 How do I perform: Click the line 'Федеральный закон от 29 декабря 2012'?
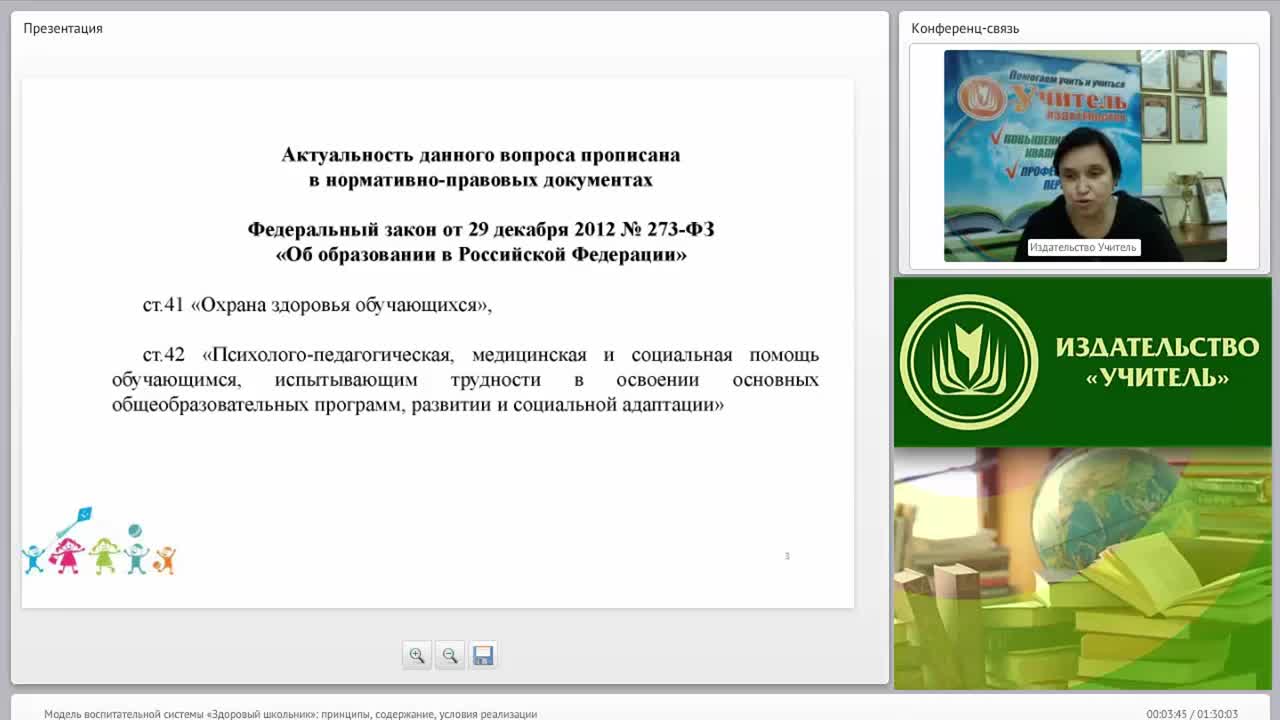(x=481, y=229)
